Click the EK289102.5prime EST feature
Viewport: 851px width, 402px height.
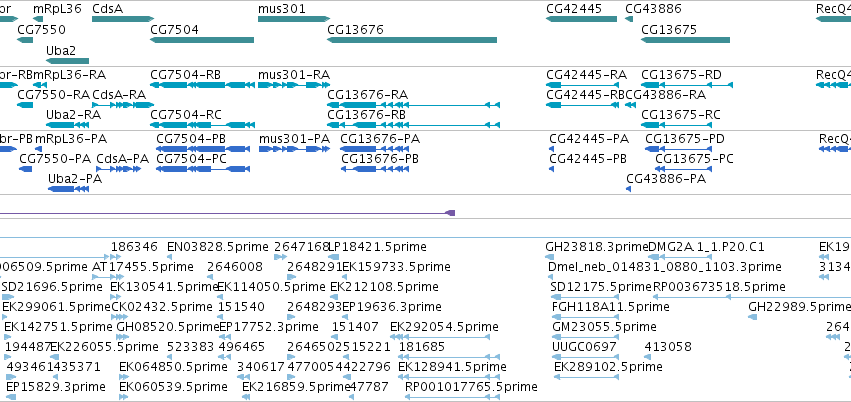(586, 377)
